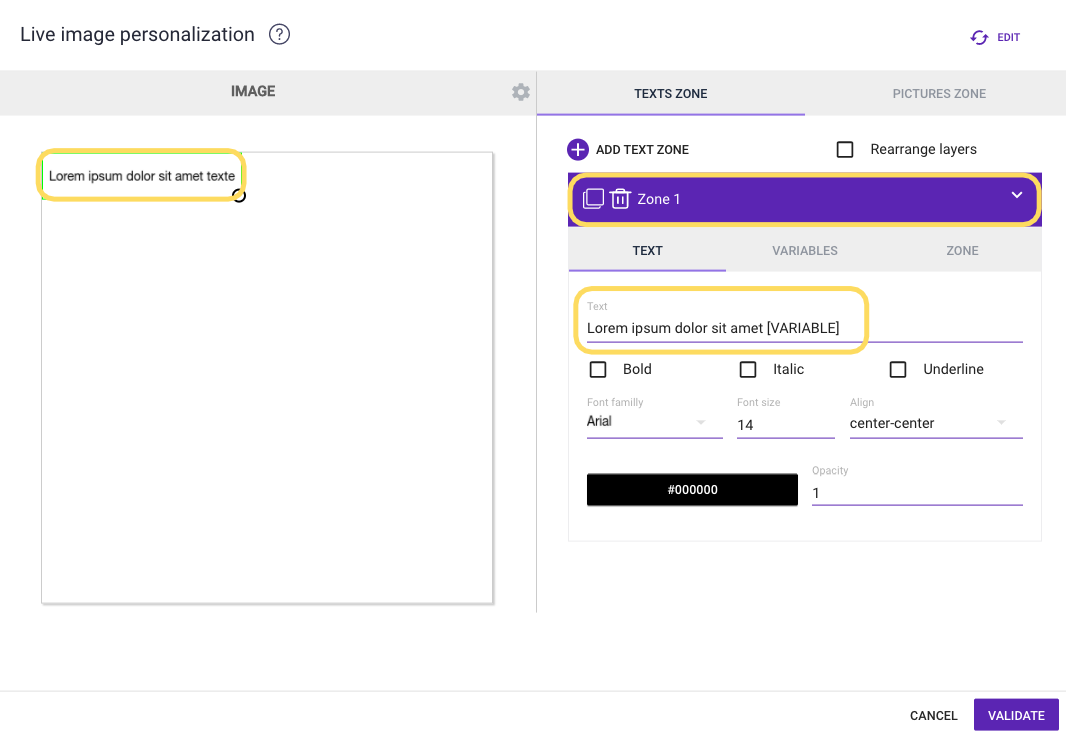Check the Bold checkbox
Image resolution: width=1066 pixels, height=737 pixels.
coord(598,370)
